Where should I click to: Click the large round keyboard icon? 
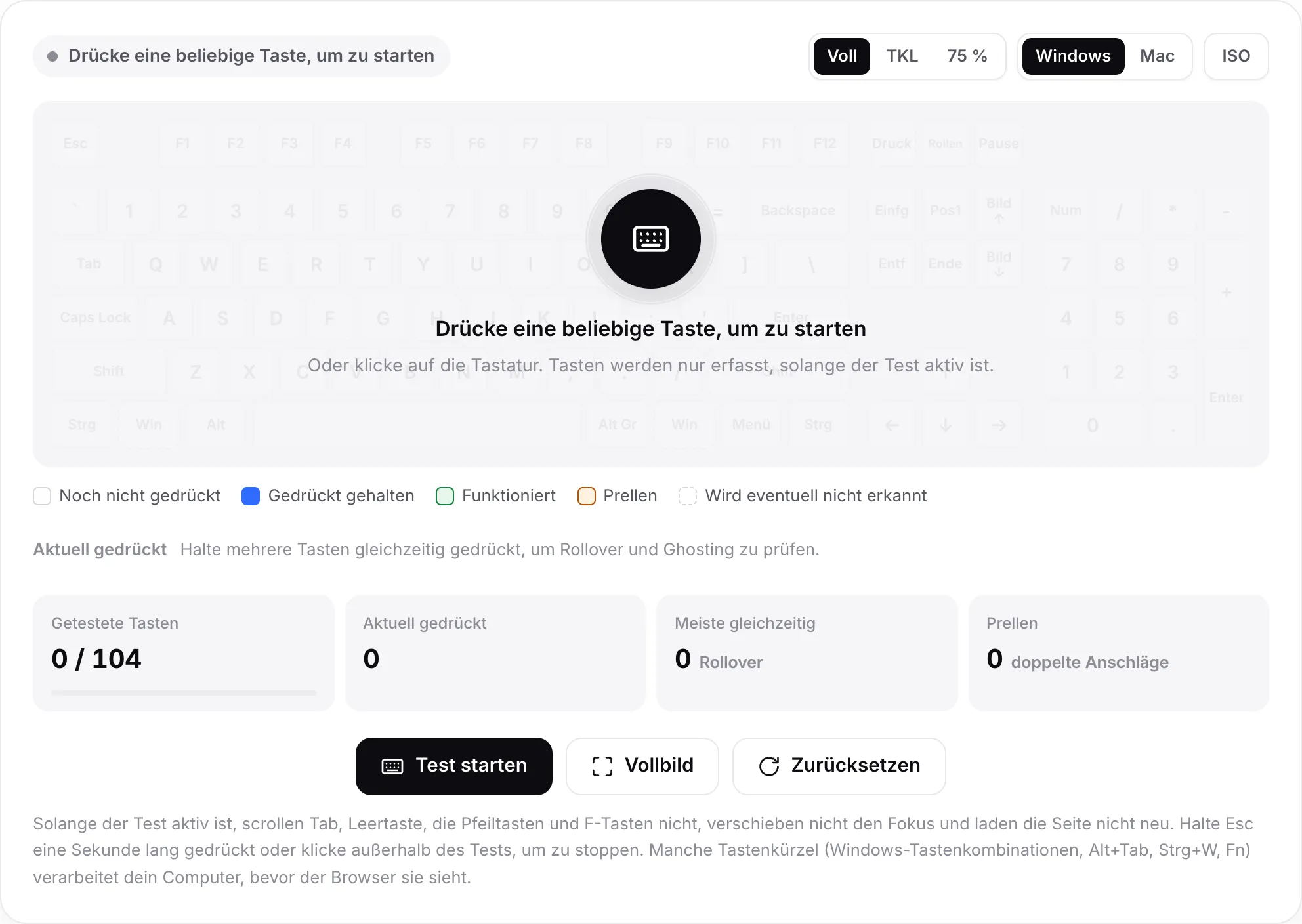point(650,239)
